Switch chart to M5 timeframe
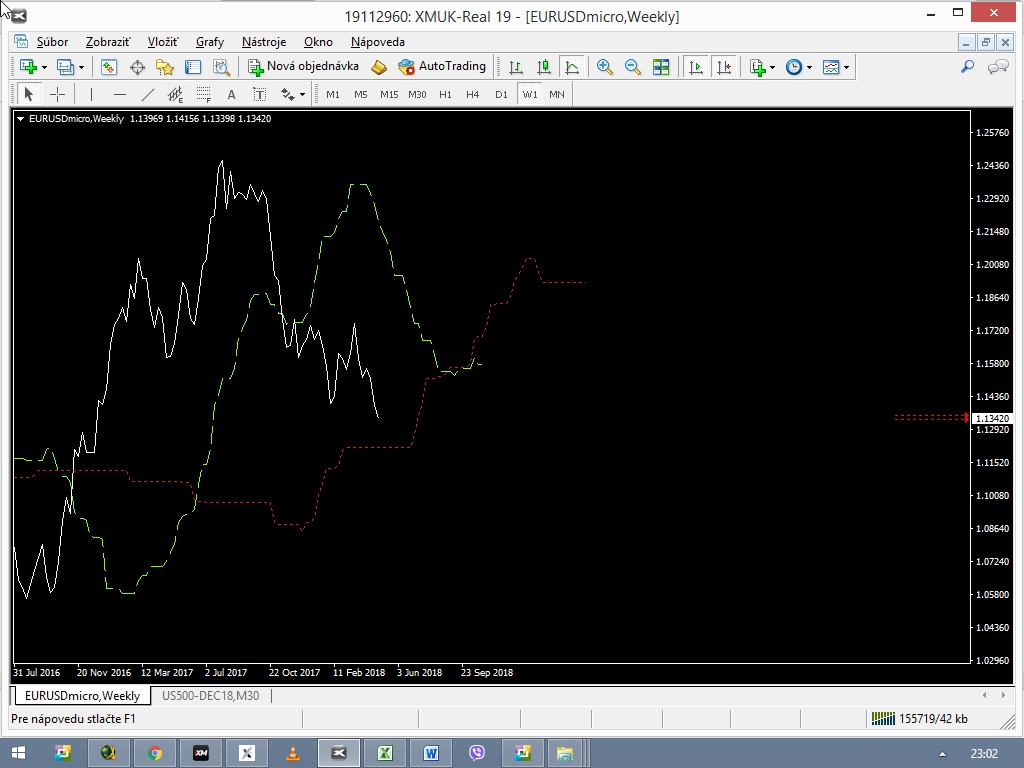1024x768 pixels. tap(360, 94)
